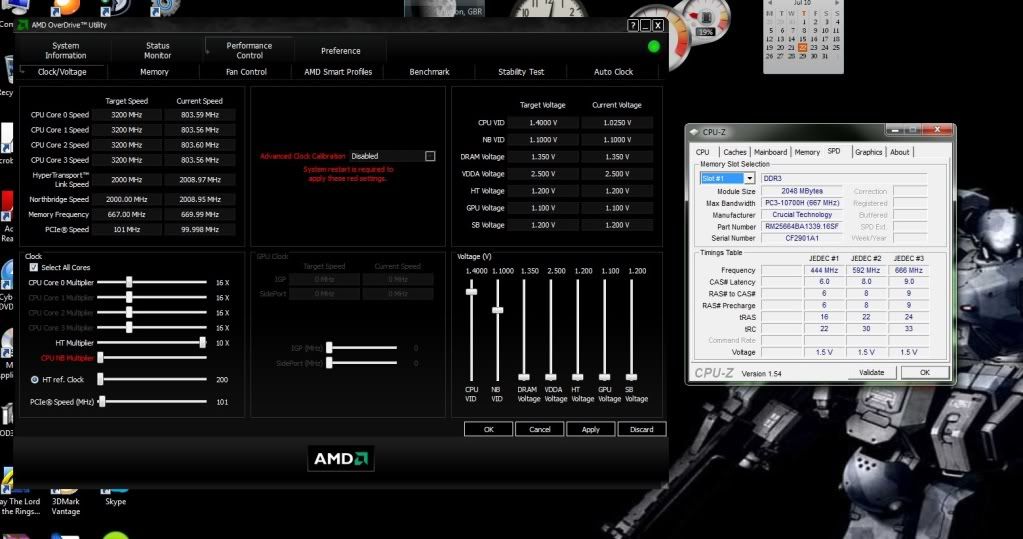1023x539 pixels.
Task: Click the CPU-Z title bar icon
Action: 694,132
